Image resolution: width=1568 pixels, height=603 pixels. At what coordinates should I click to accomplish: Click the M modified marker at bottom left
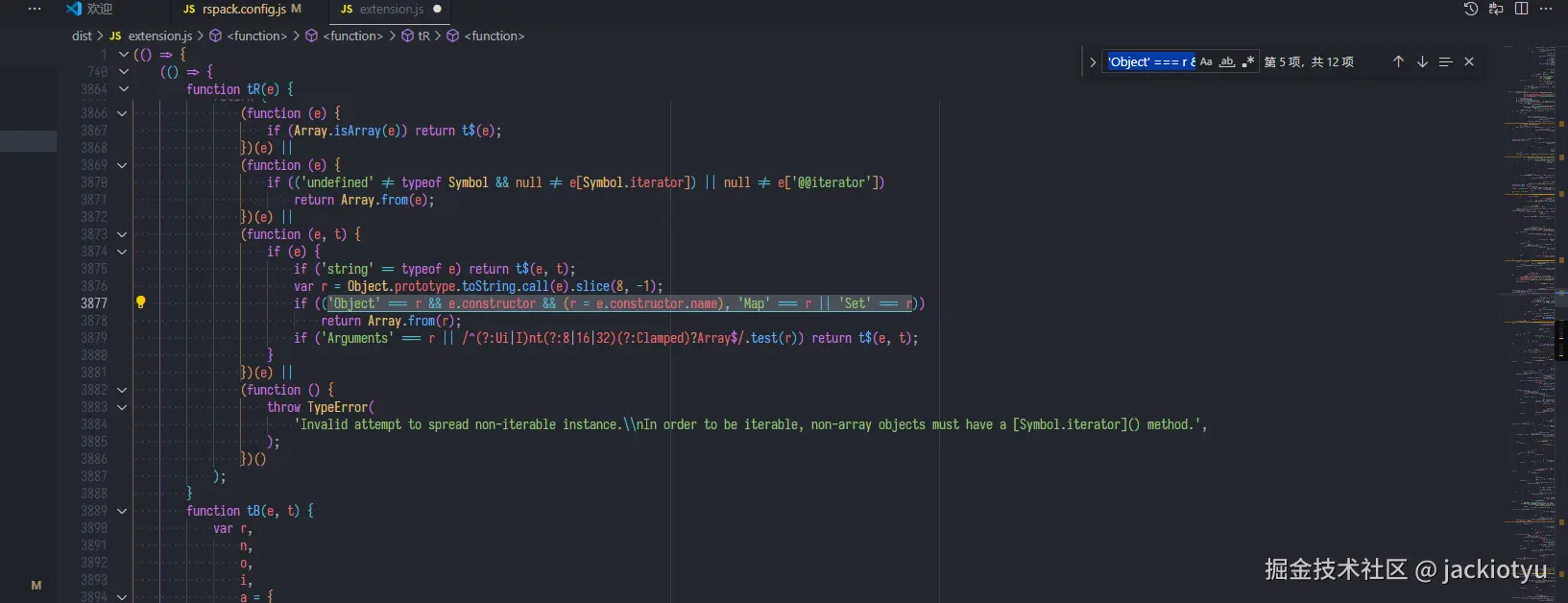tap(36, 585)
